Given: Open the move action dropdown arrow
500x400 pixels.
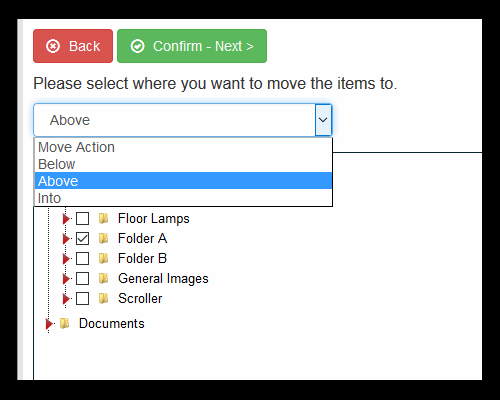Looking at the screenshot, I should (x=323, y=120).
